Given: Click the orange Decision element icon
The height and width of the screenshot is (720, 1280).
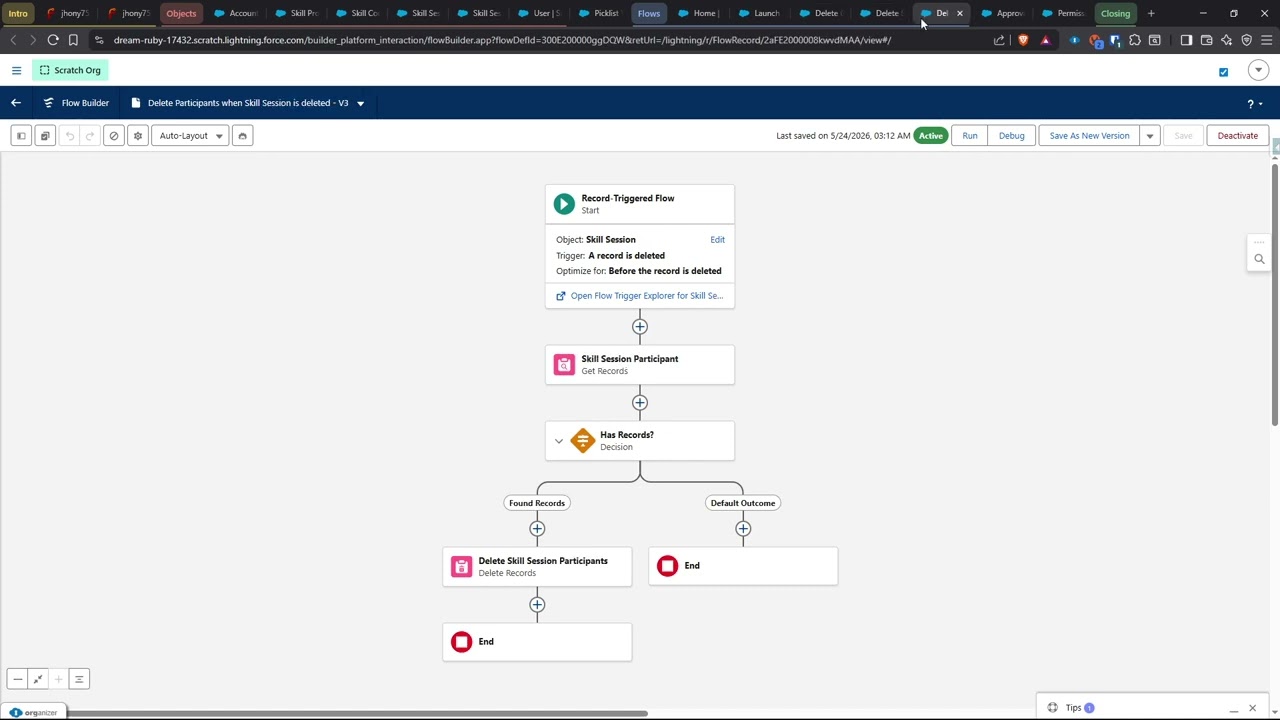Looking at the screenshot, I should point(583,441).
